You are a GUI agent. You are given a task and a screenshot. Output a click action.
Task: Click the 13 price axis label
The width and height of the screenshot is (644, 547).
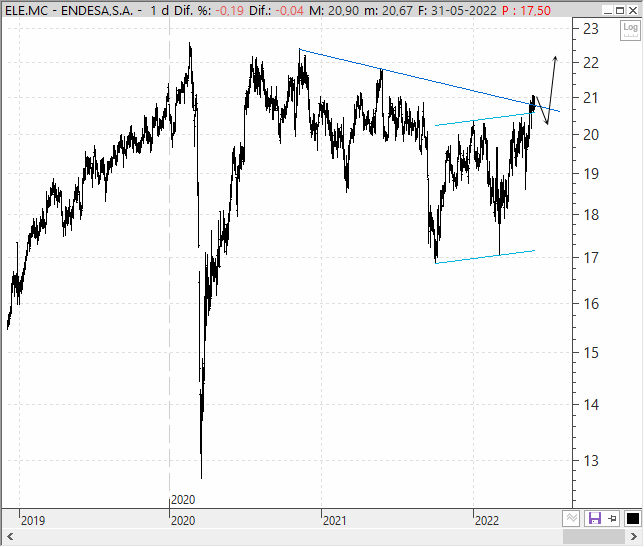point(591,461)
